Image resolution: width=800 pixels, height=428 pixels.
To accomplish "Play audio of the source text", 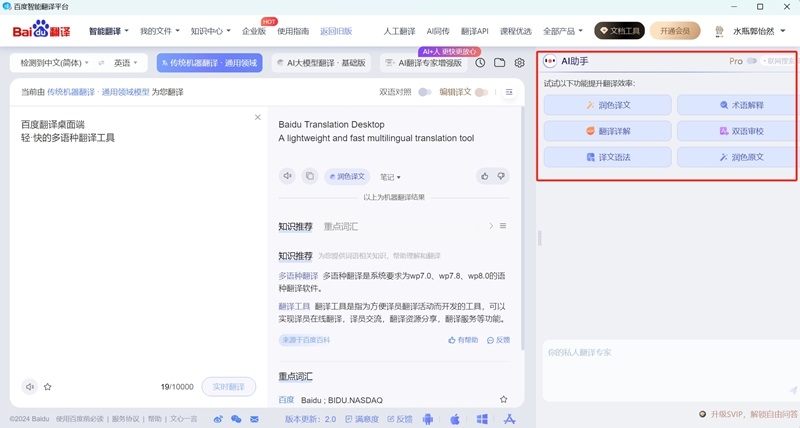I will 30,387.
